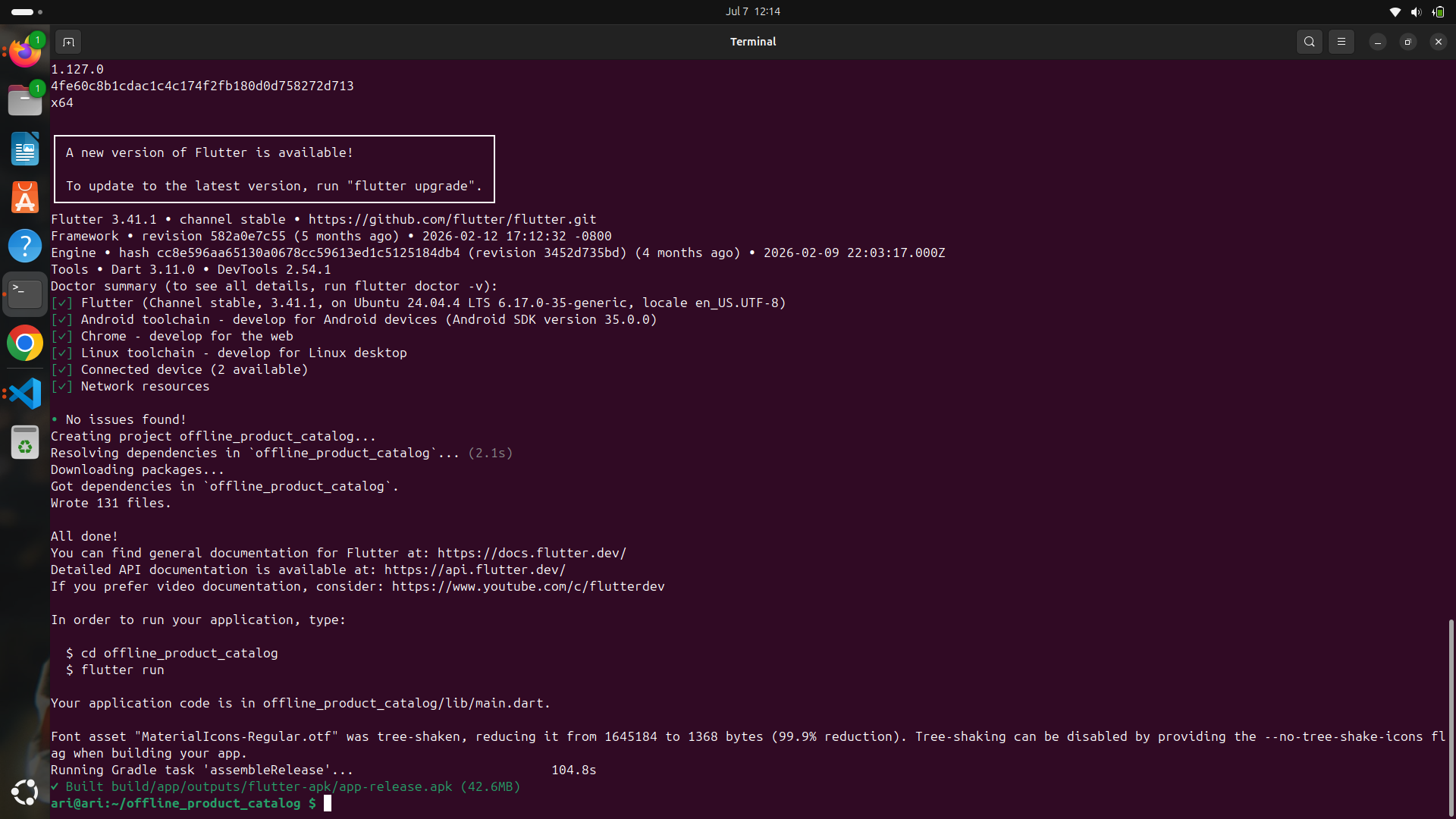
Task: Open the volume indicator
Action: point(1416,11)
